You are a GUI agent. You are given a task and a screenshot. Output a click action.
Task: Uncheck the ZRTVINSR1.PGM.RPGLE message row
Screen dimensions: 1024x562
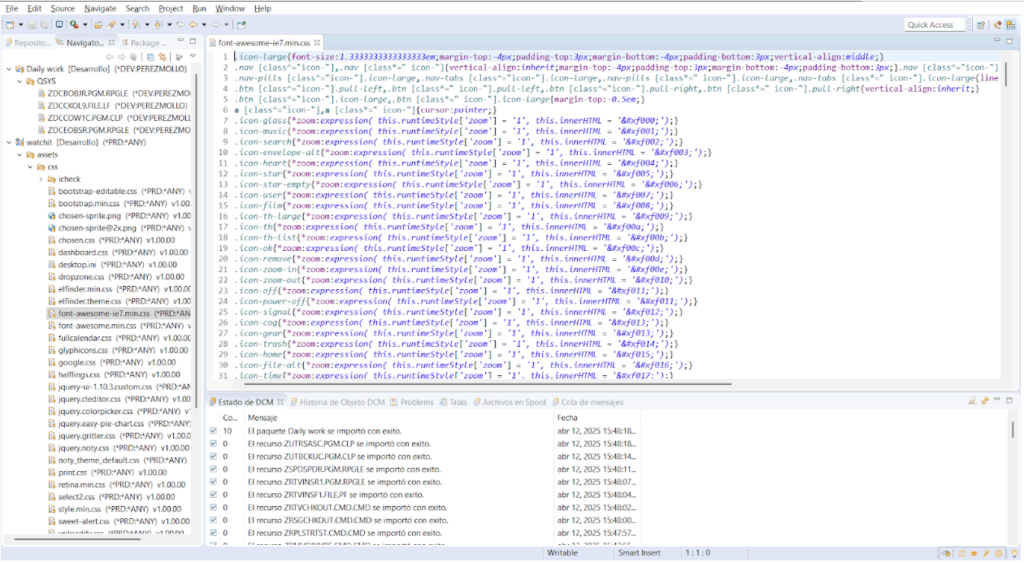click(213, 482)
